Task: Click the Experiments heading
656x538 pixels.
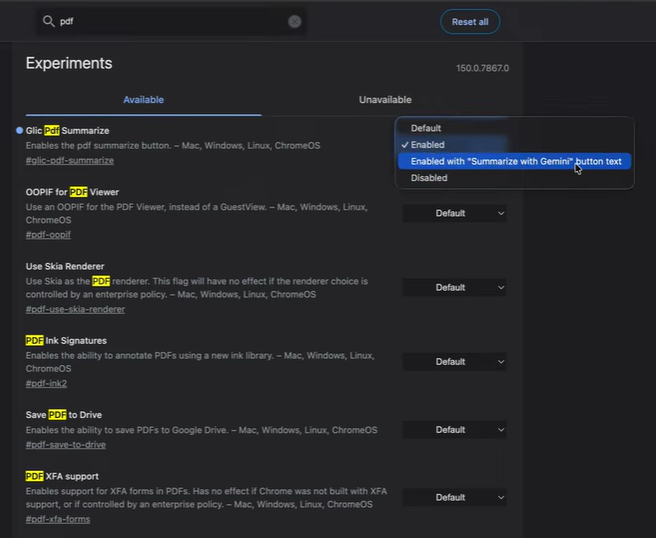Action: point(69,63)
